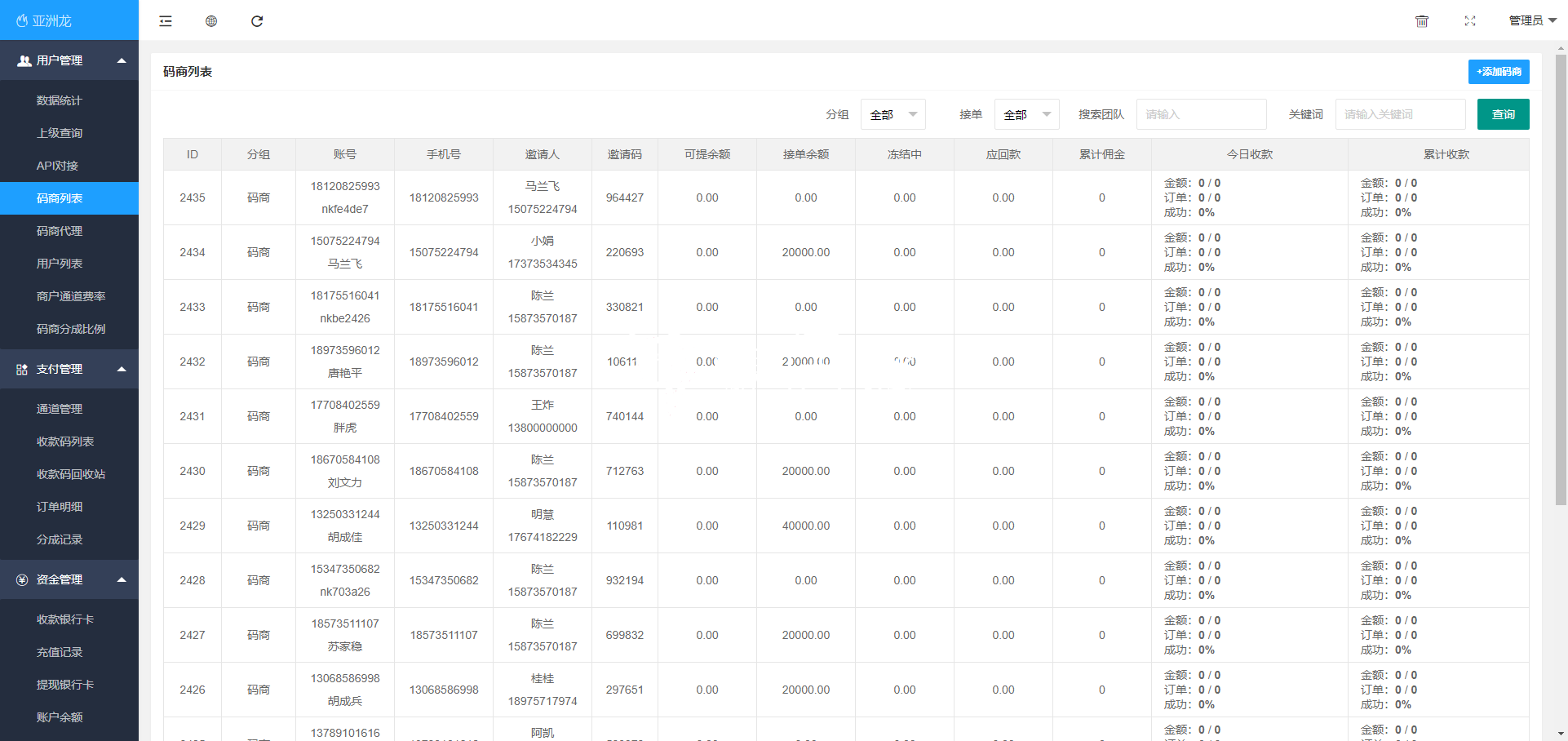The width and height of the screenshot is (1568, 741).
Task: Click account name 唐艳平
Action: [x=345, y=373]
